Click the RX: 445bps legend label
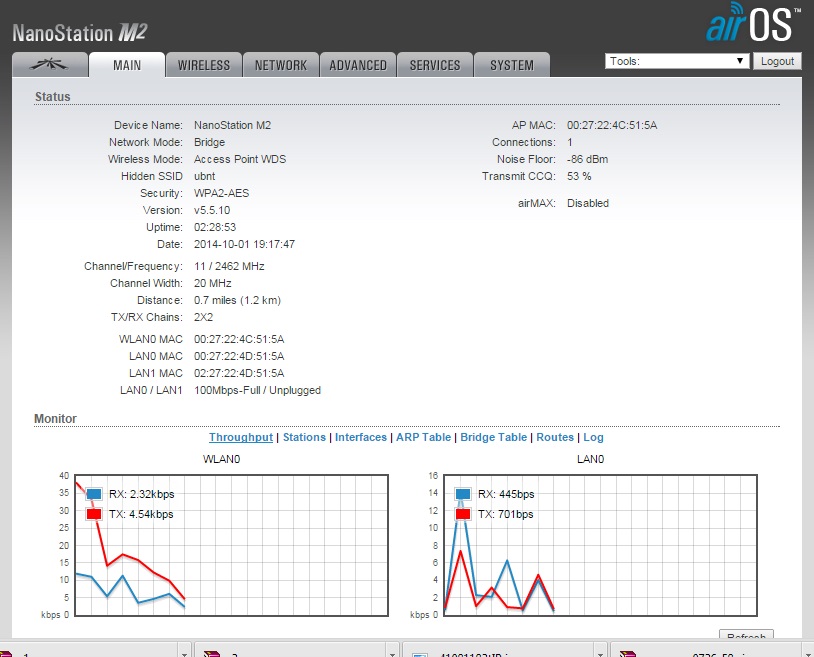 click(506, 494)
